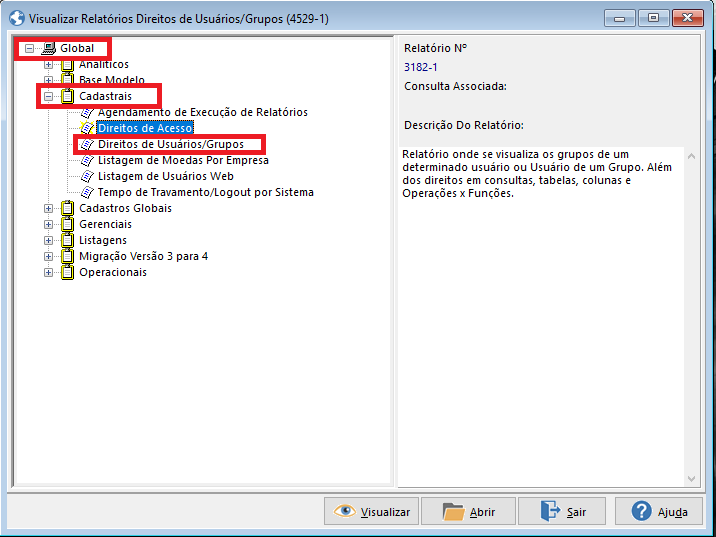716x537 pixels.
Task: Select the Operacionais tree label
Action: (x=113, y=272)
